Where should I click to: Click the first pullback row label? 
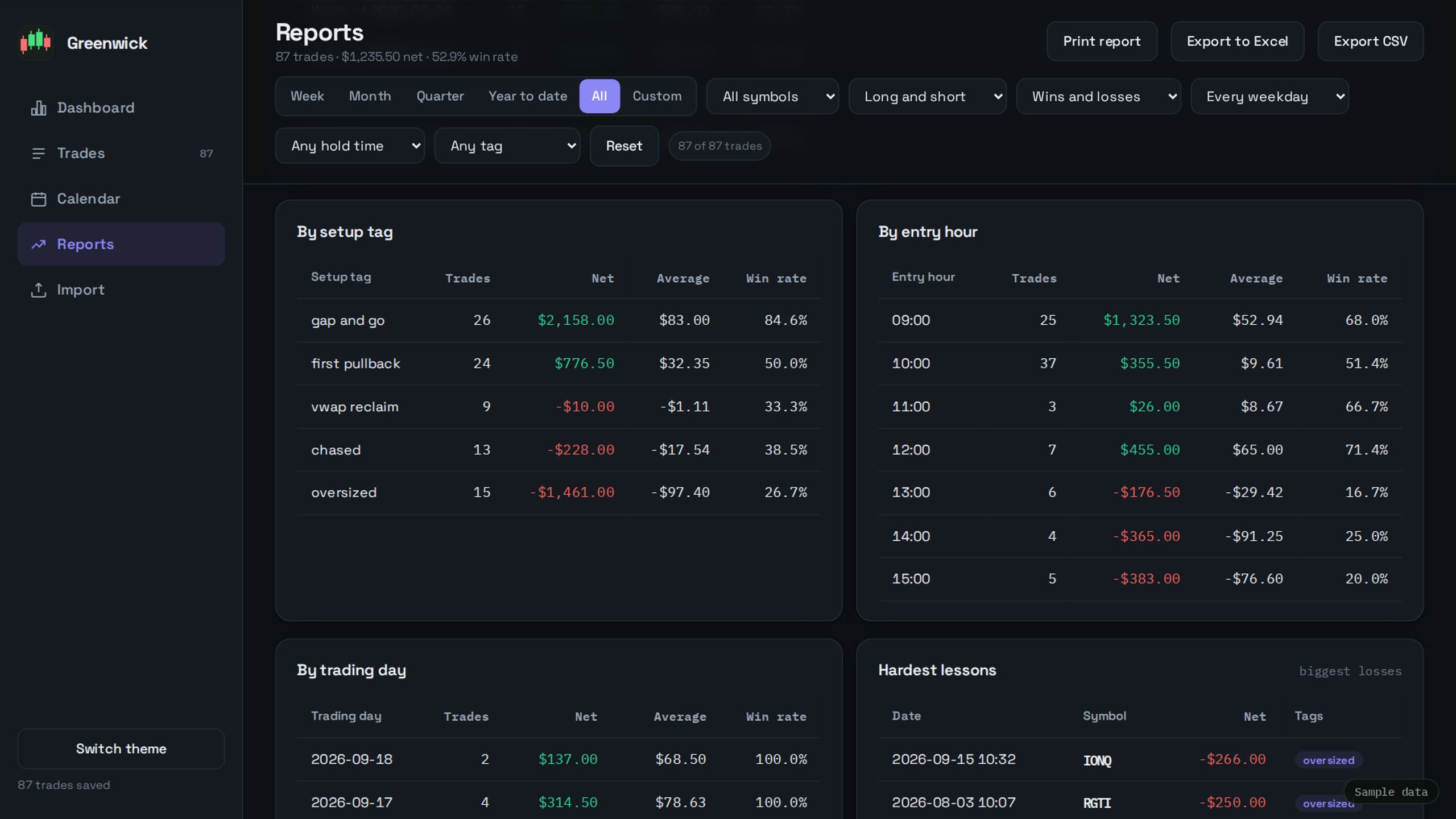355,364
